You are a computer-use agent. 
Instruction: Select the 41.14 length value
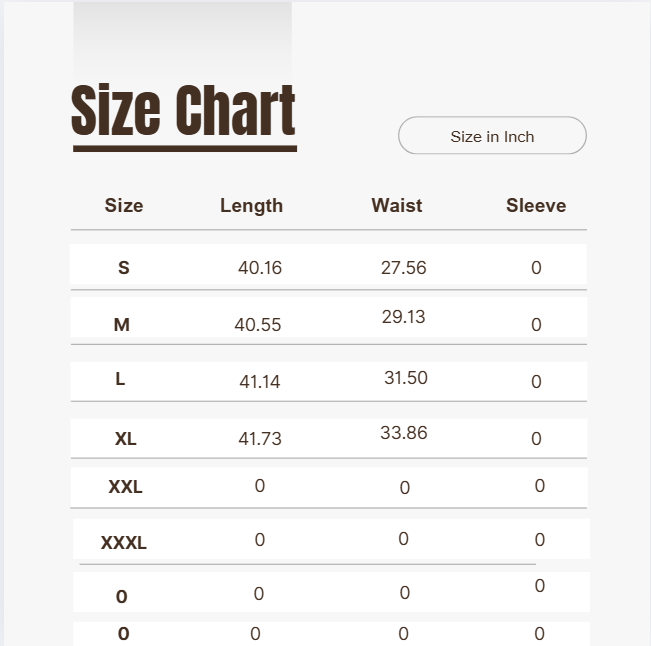(x=259, y=382)
